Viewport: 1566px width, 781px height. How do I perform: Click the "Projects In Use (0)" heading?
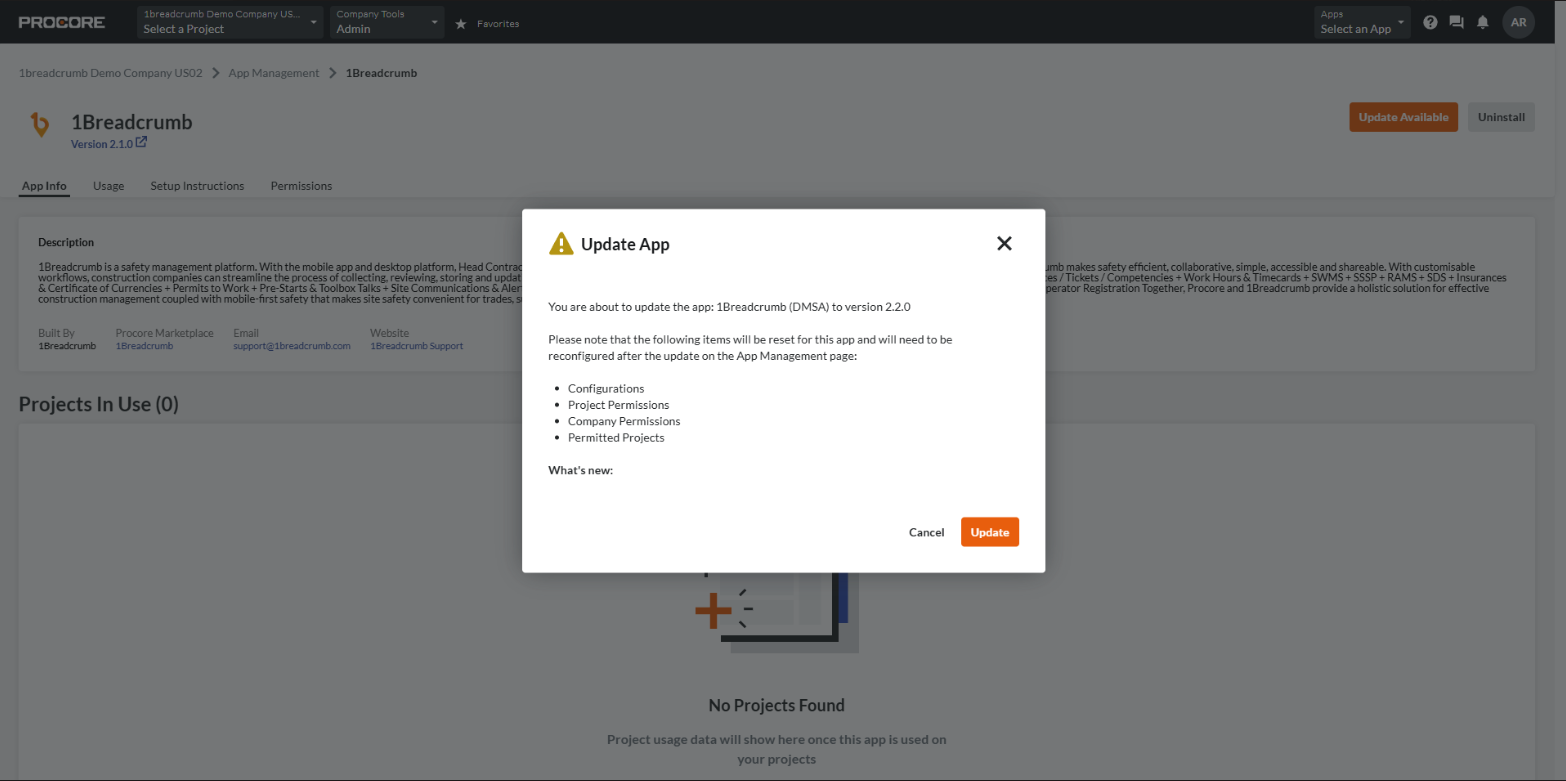point(99,404)
